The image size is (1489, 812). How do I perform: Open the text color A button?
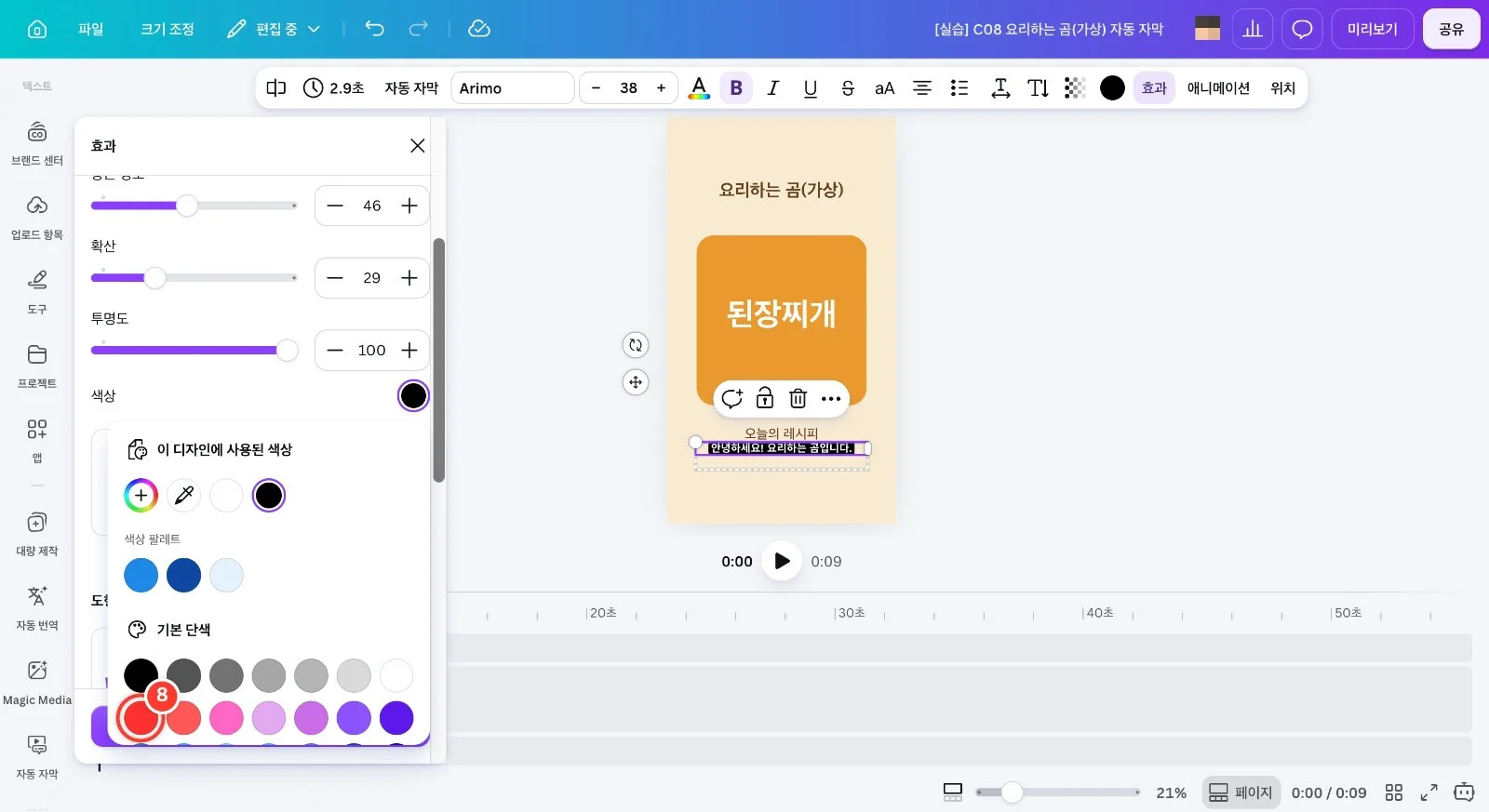pos(699,88)
